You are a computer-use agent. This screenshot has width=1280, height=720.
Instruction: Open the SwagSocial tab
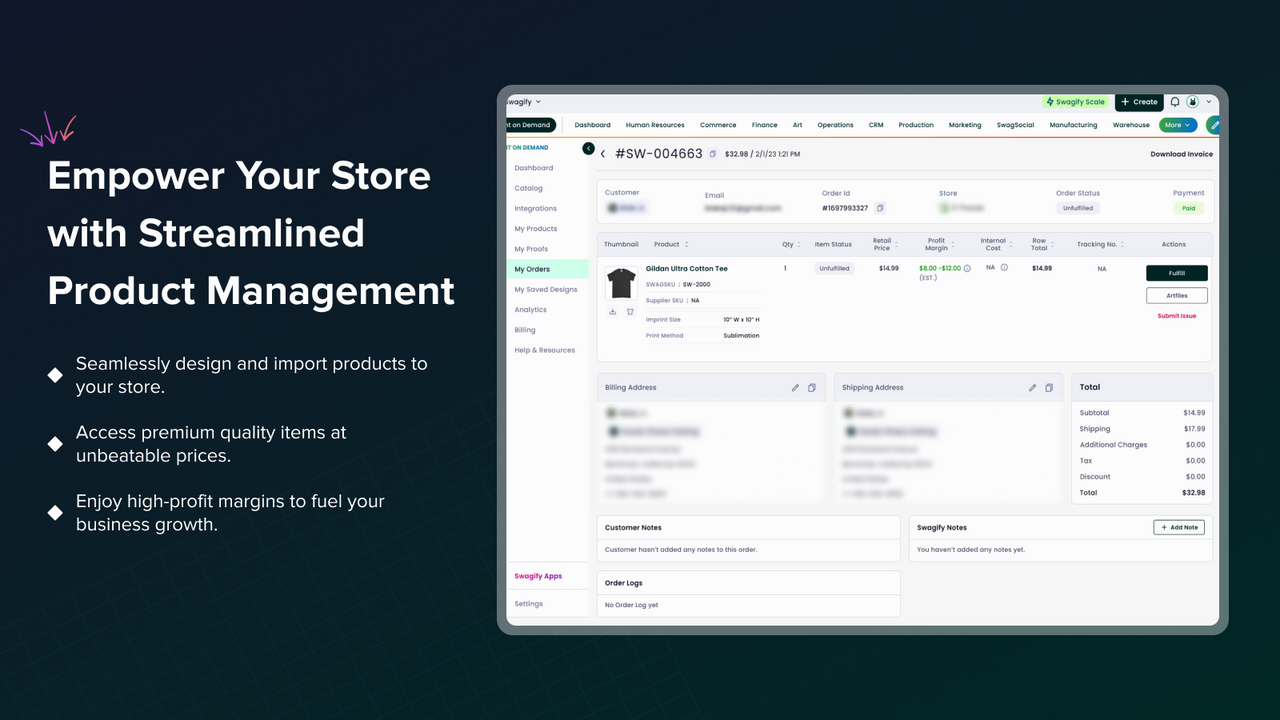pyautogui.click(x=1015, y=125)
